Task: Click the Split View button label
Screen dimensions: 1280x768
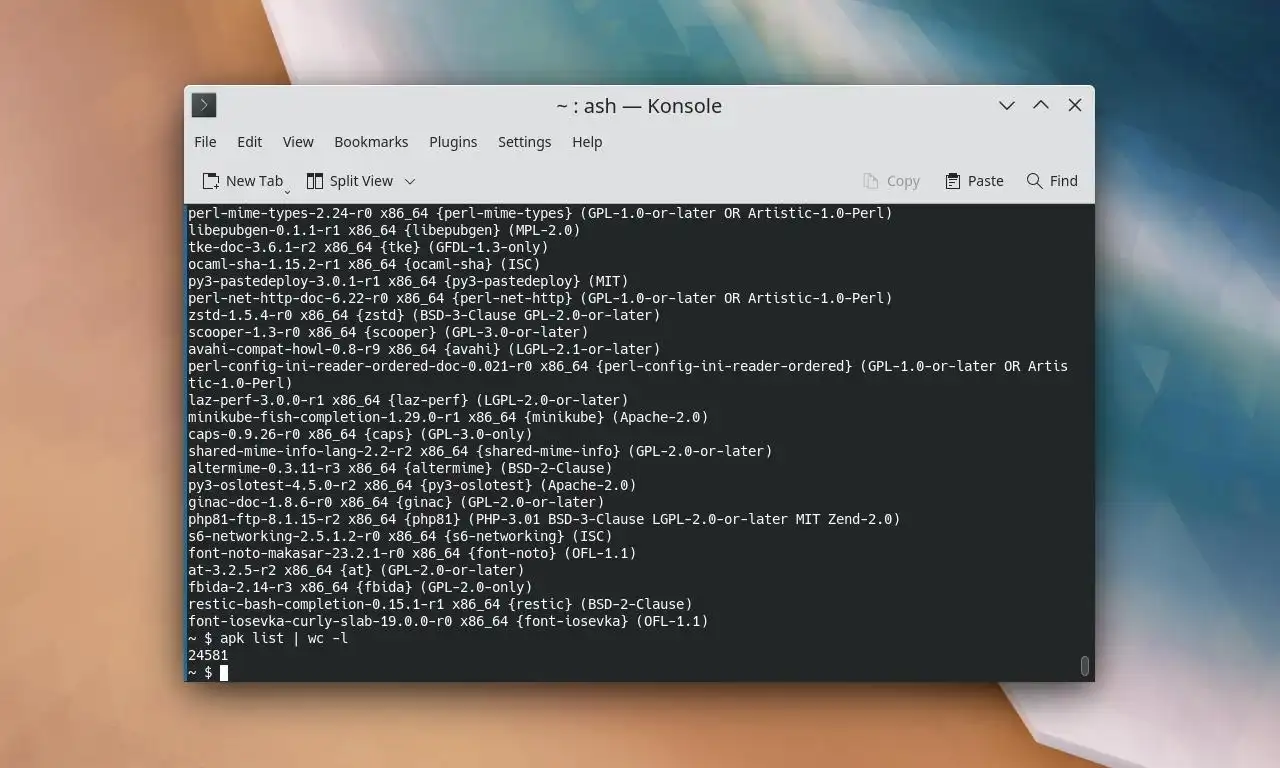Action: [361, 181]
